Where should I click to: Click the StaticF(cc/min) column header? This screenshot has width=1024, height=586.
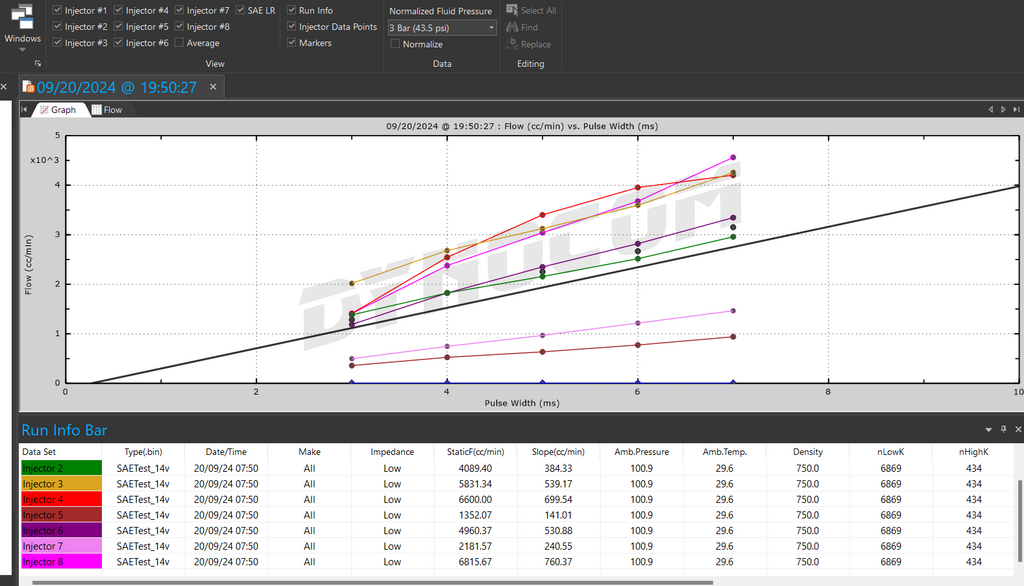pyautogui.click(x=475, y=451)
